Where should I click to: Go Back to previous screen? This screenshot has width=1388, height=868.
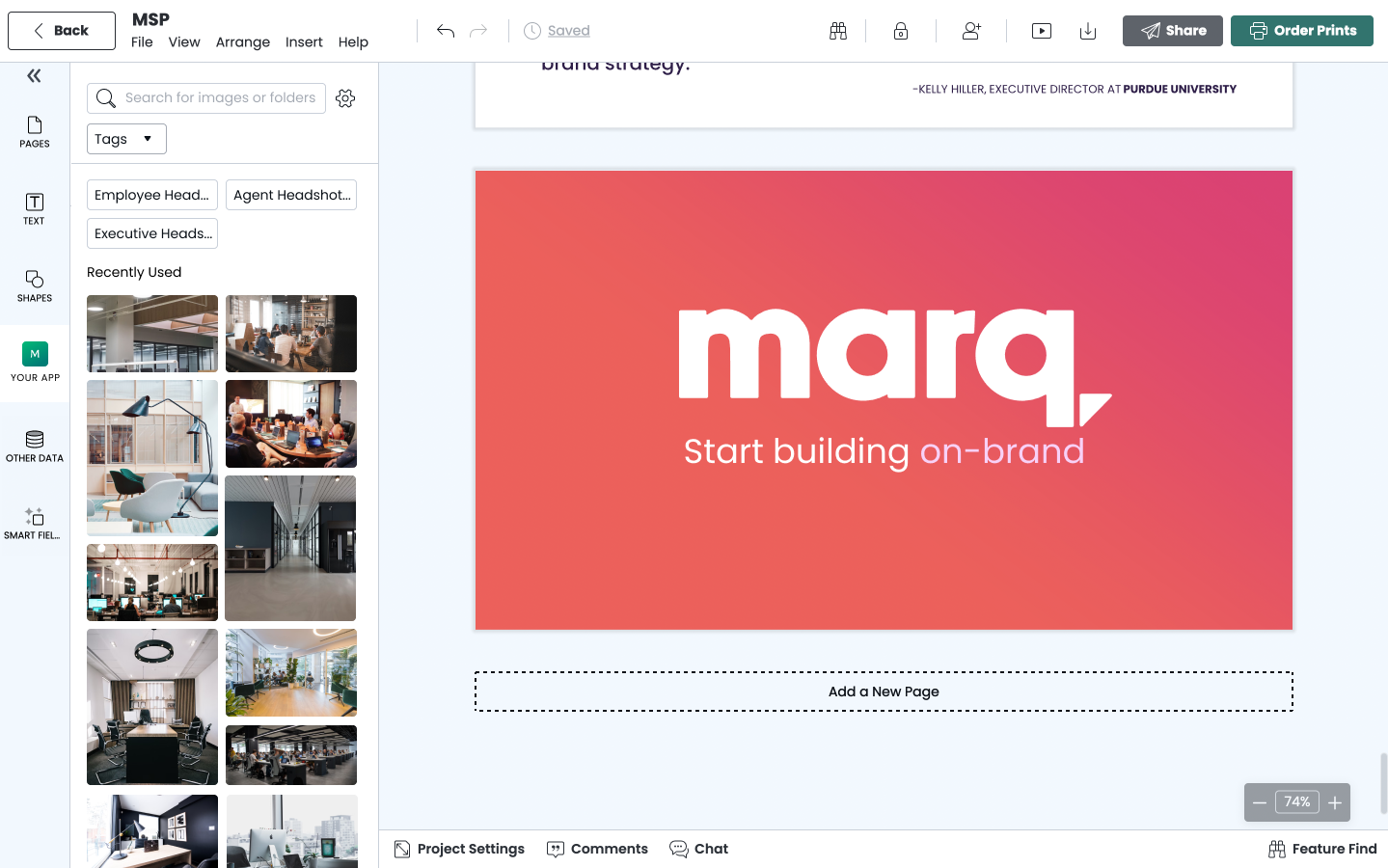(62, 31)
